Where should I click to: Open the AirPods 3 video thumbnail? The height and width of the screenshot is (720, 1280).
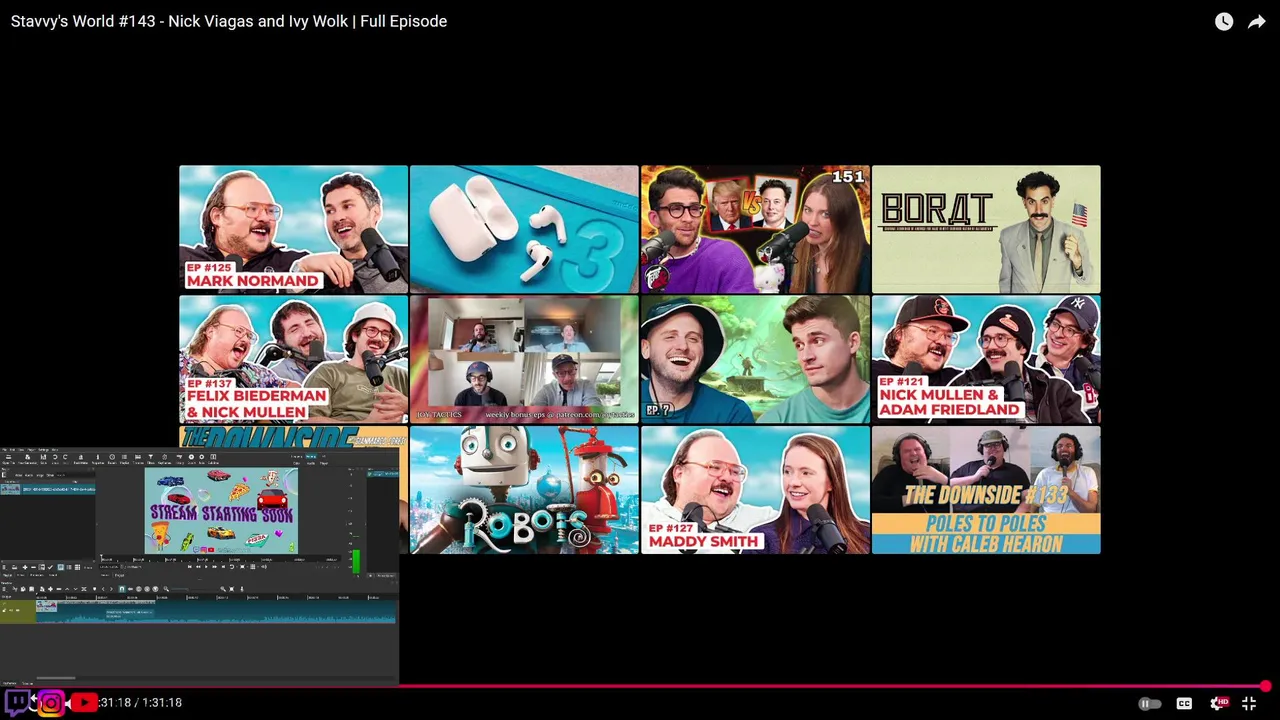point(524,229)
